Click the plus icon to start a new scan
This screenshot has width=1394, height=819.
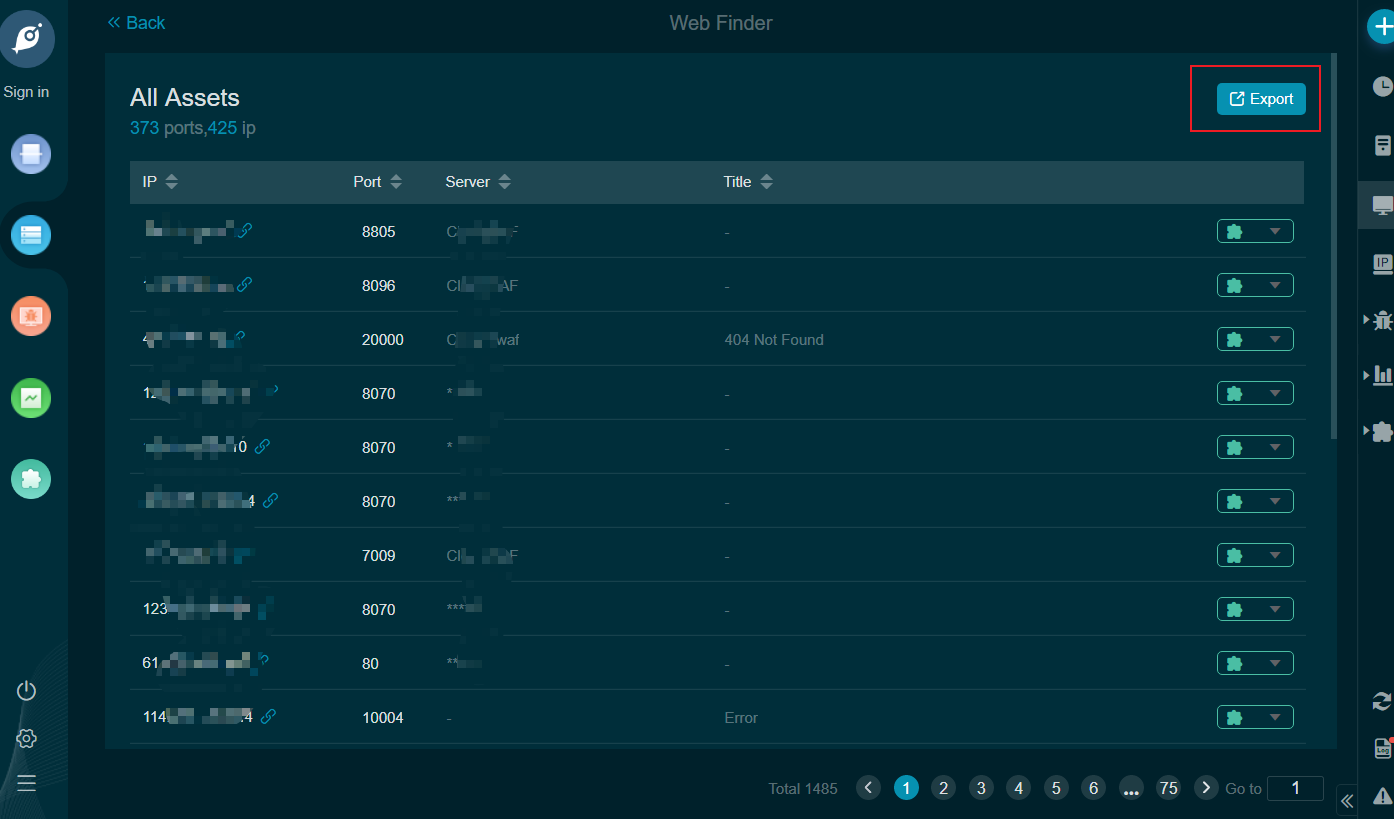pyautogui.click(x=1383, y=28)
